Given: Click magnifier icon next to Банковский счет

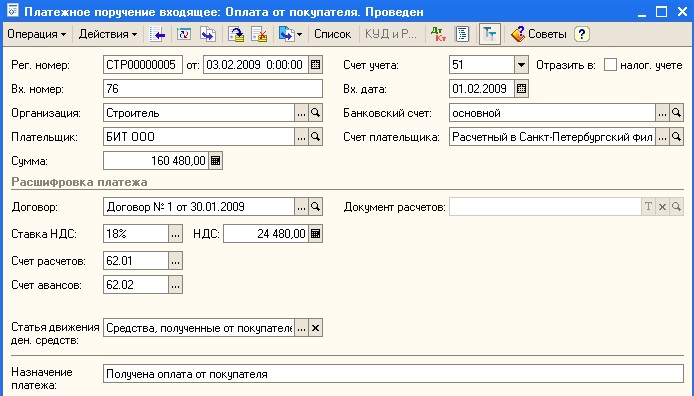Looking at the screenshot, I should (676, 113).
